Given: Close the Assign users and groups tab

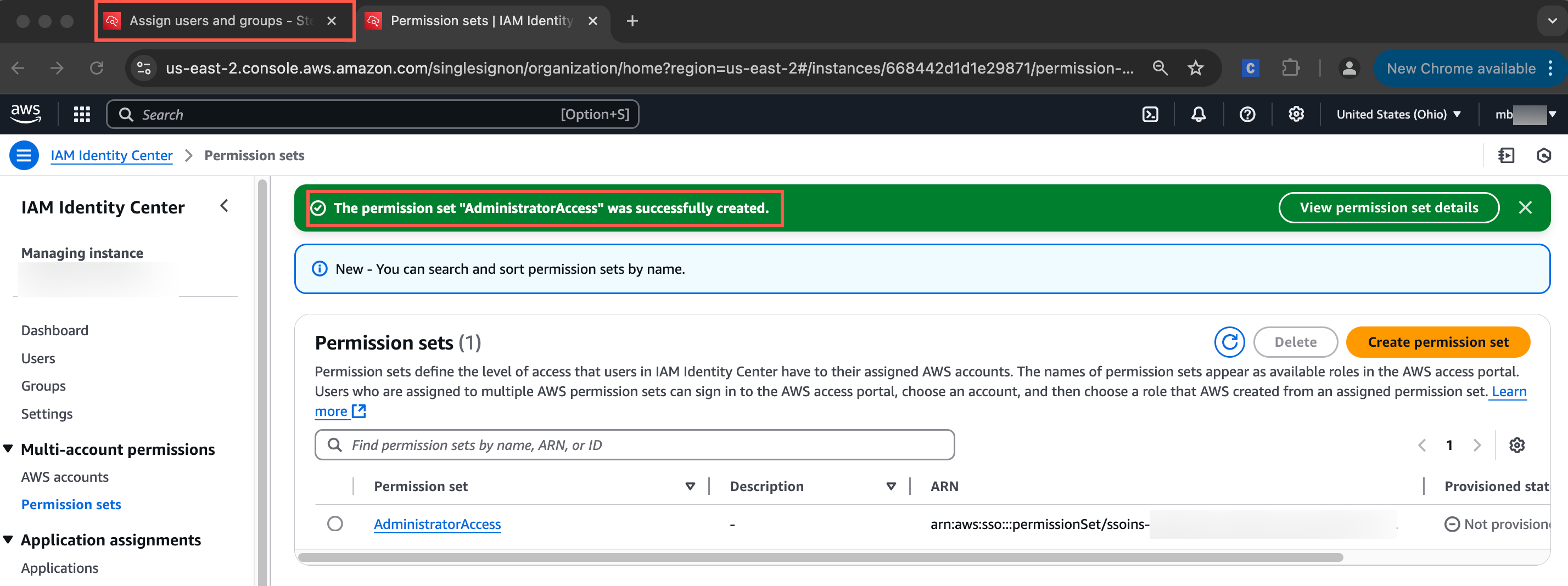Looking at the screenshot, I should coord(332,21).
